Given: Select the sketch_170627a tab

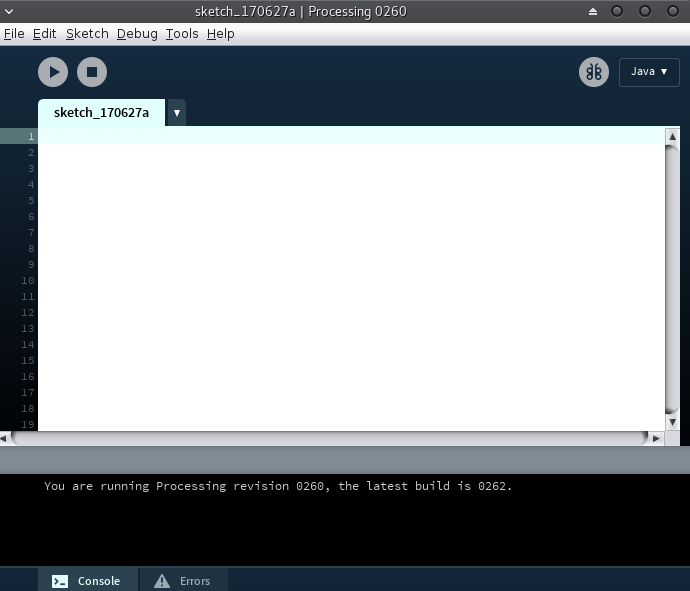Looking at the screenshot, I should click(x=102, y=113).
